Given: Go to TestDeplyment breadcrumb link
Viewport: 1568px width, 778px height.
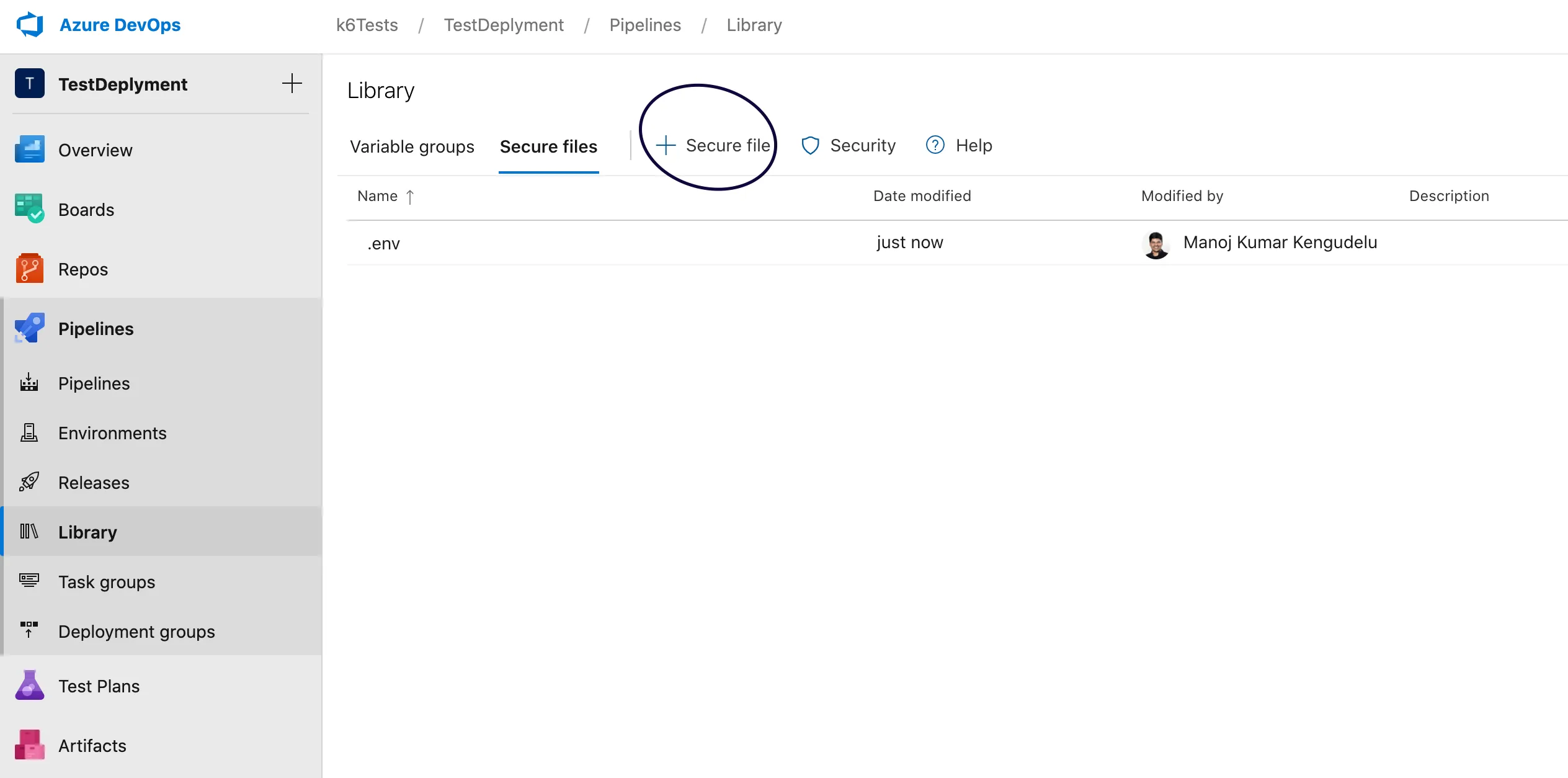Looking at the screenshot, I should (504, 25).
